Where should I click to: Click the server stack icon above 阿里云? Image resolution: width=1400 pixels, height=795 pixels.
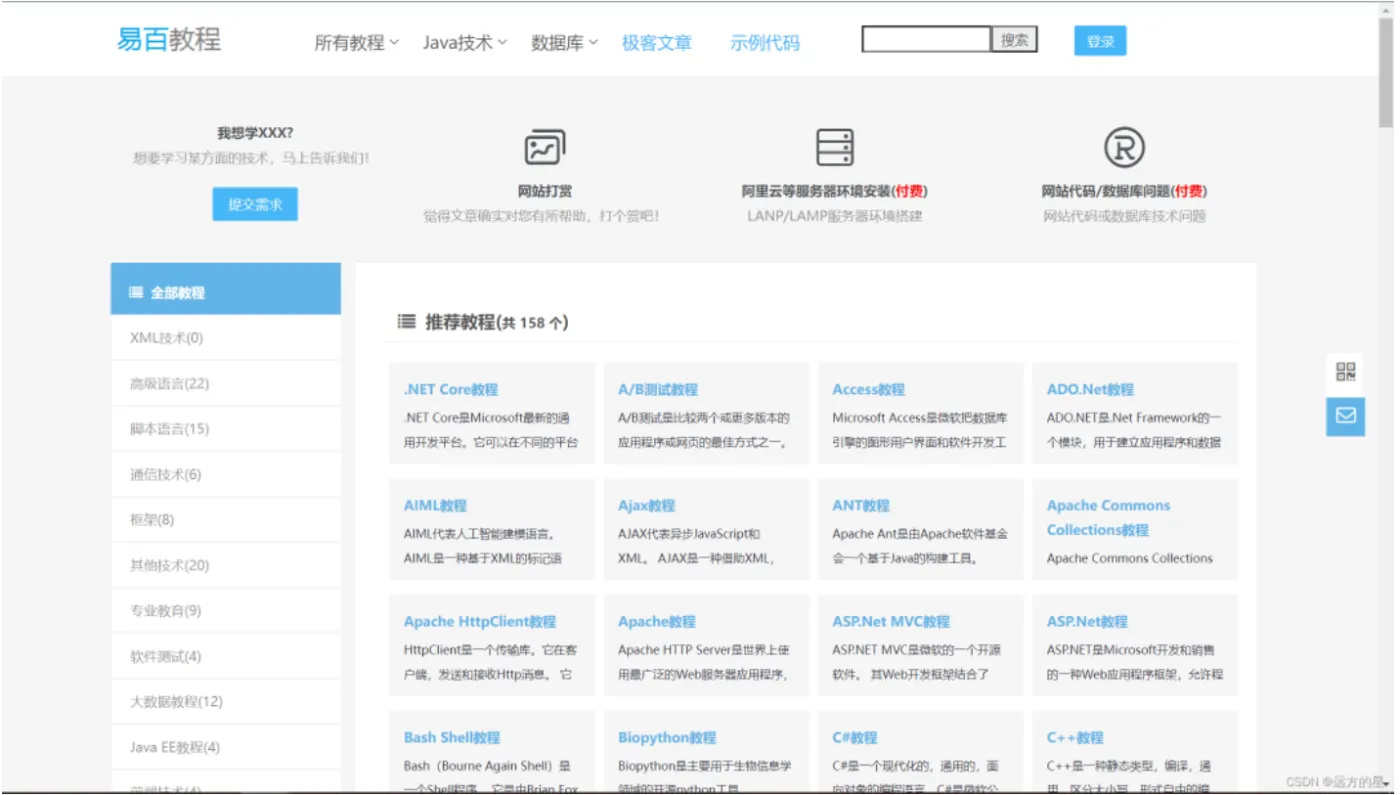point(834,147)
